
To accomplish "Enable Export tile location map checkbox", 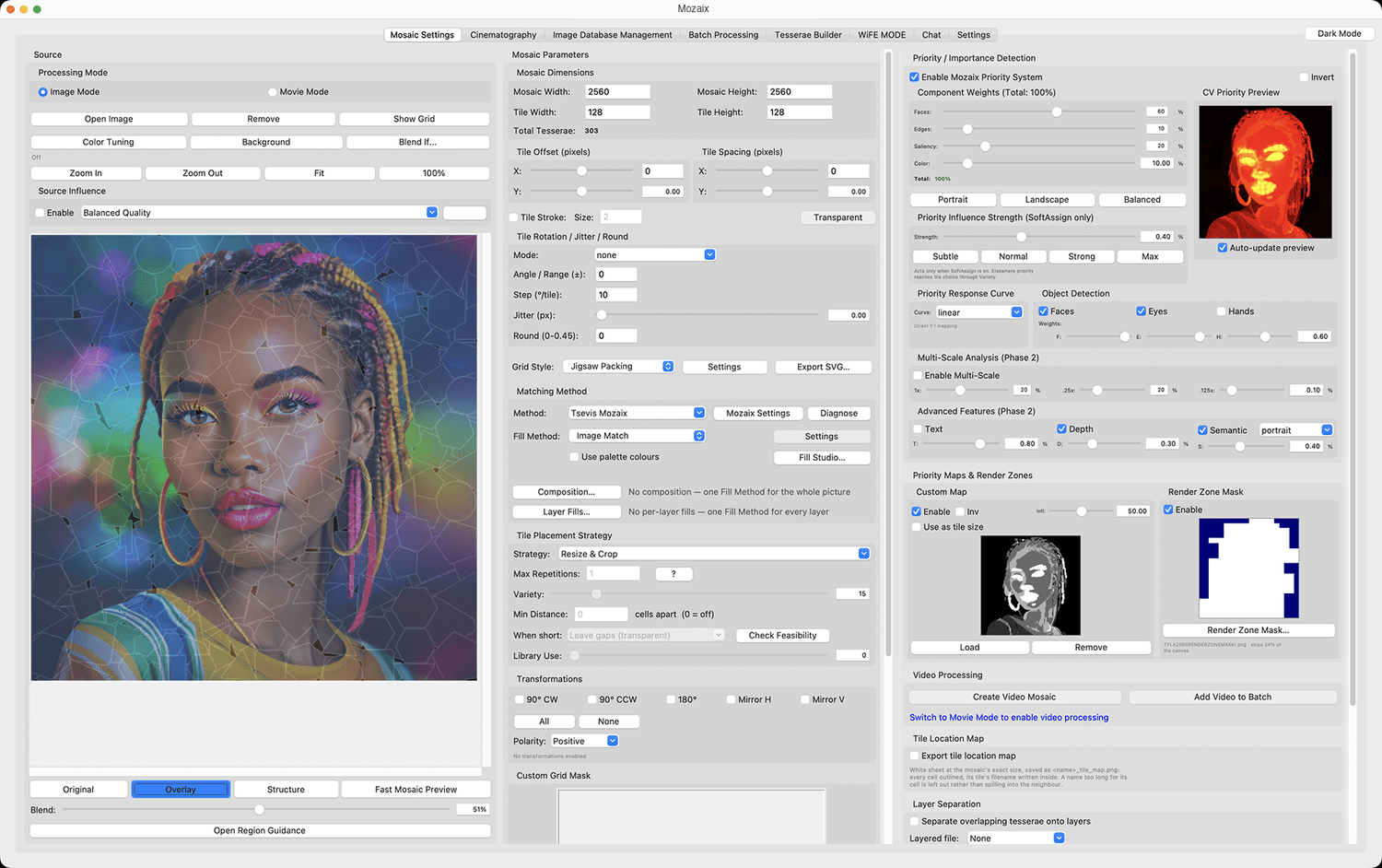I will pyautogui.click(x=915, y=757).
